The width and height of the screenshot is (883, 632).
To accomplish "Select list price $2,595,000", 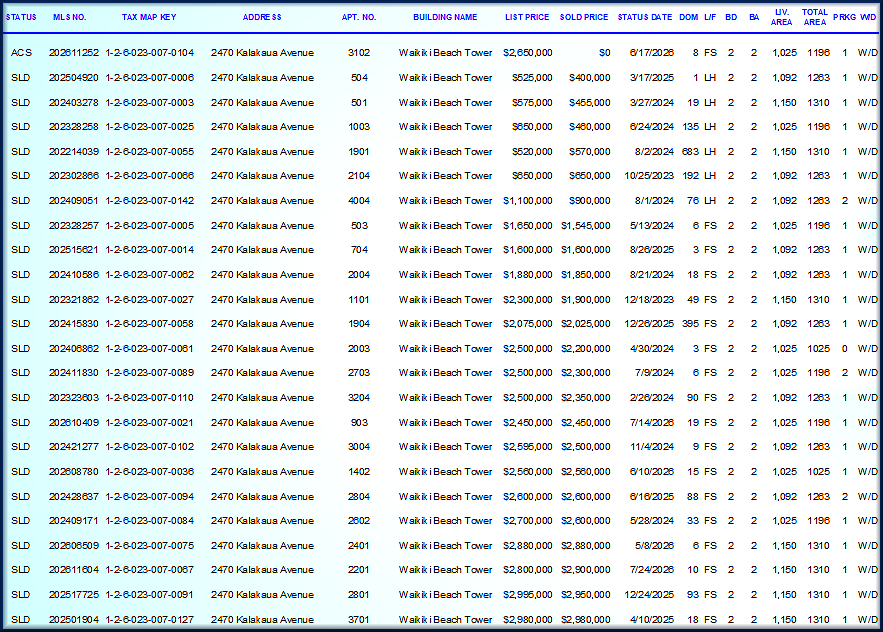I will pos(528,447).
